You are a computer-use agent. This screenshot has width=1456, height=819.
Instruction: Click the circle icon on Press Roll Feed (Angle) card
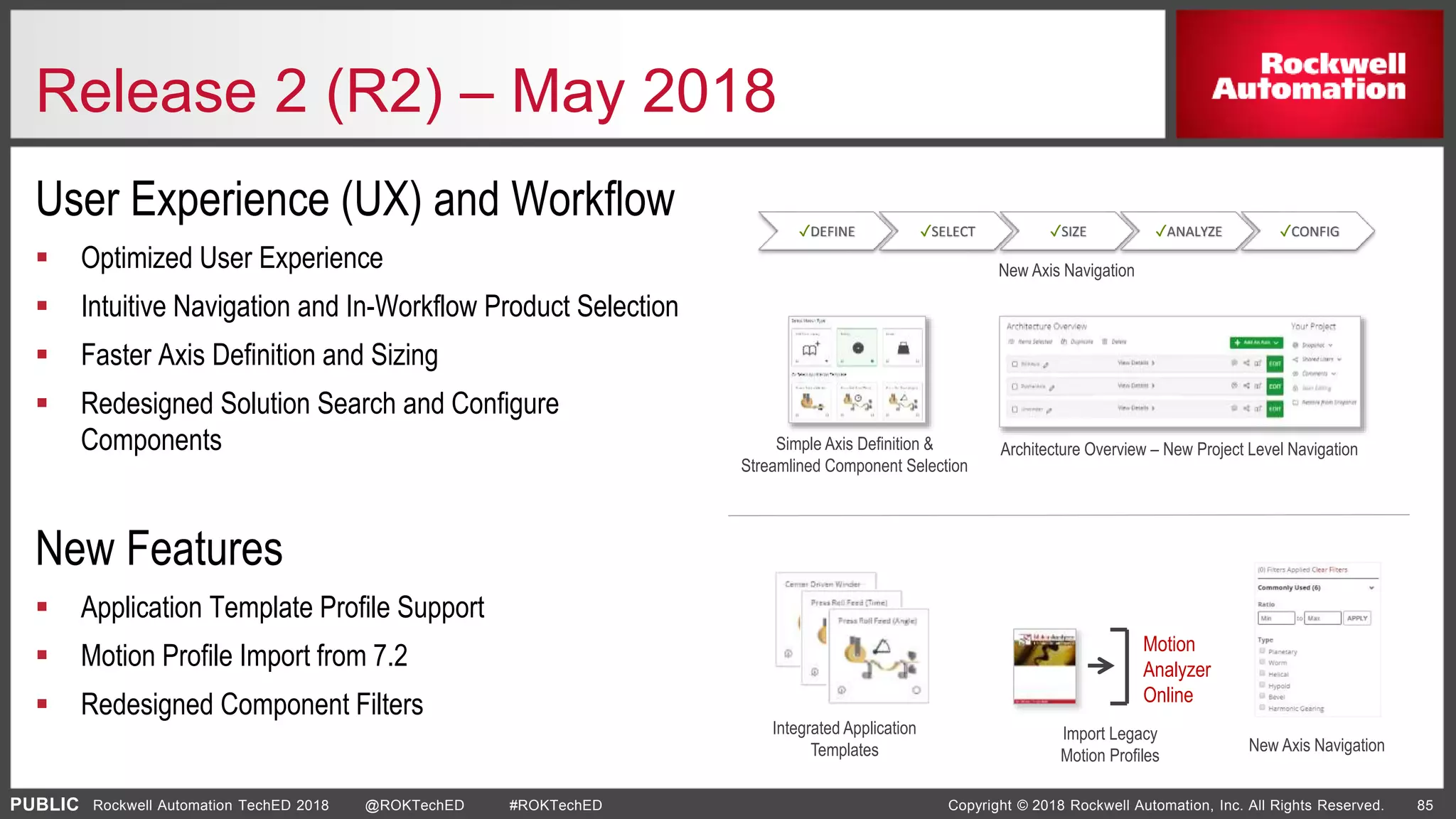point(916,690)
